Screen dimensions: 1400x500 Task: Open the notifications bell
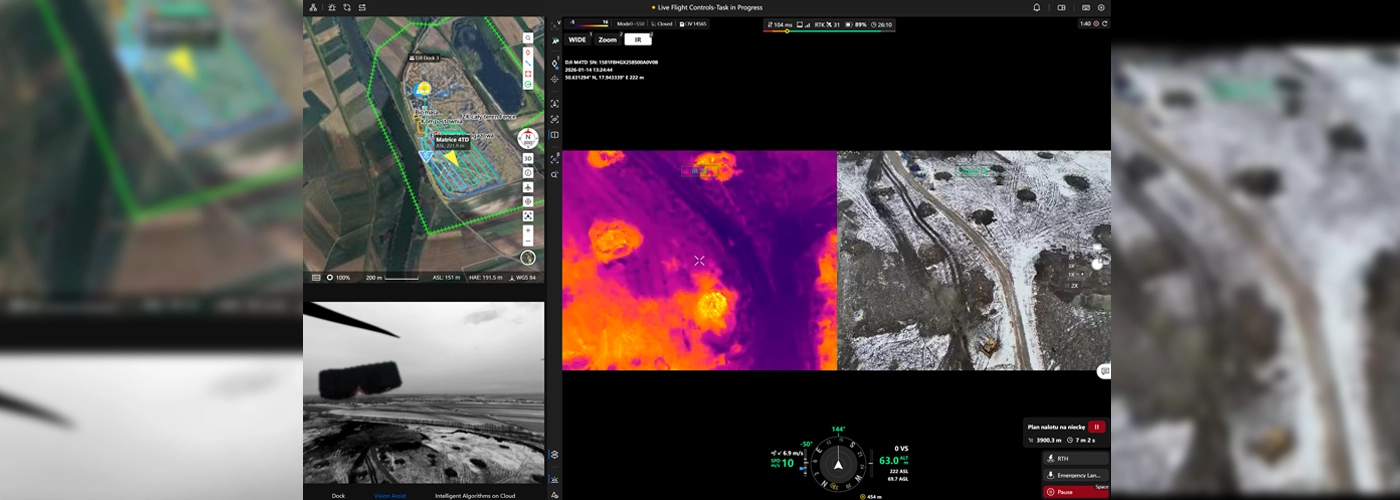pos(1037,7)
